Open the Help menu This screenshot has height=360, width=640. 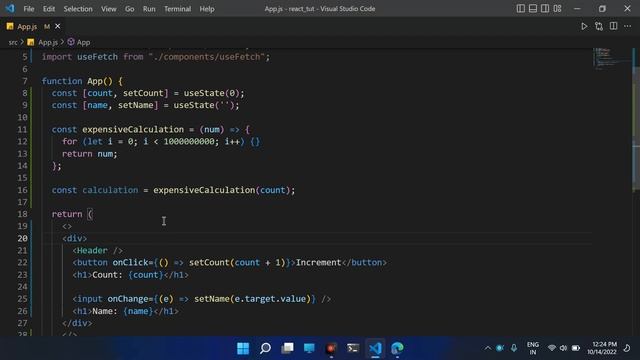pyautogui.click(x=207, y=9)
